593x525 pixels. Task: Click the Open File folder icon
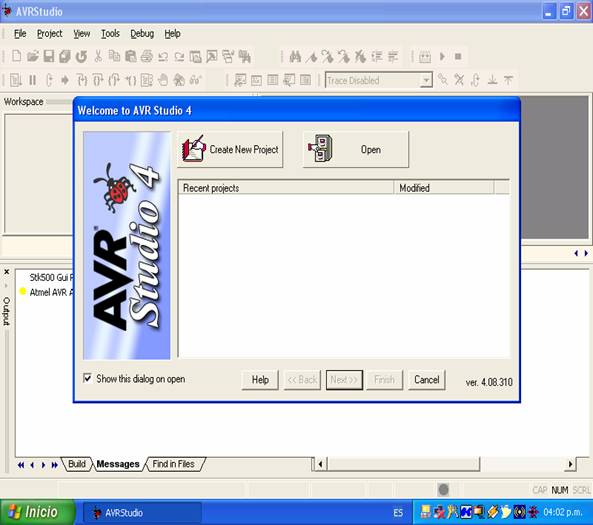[33, 56]
